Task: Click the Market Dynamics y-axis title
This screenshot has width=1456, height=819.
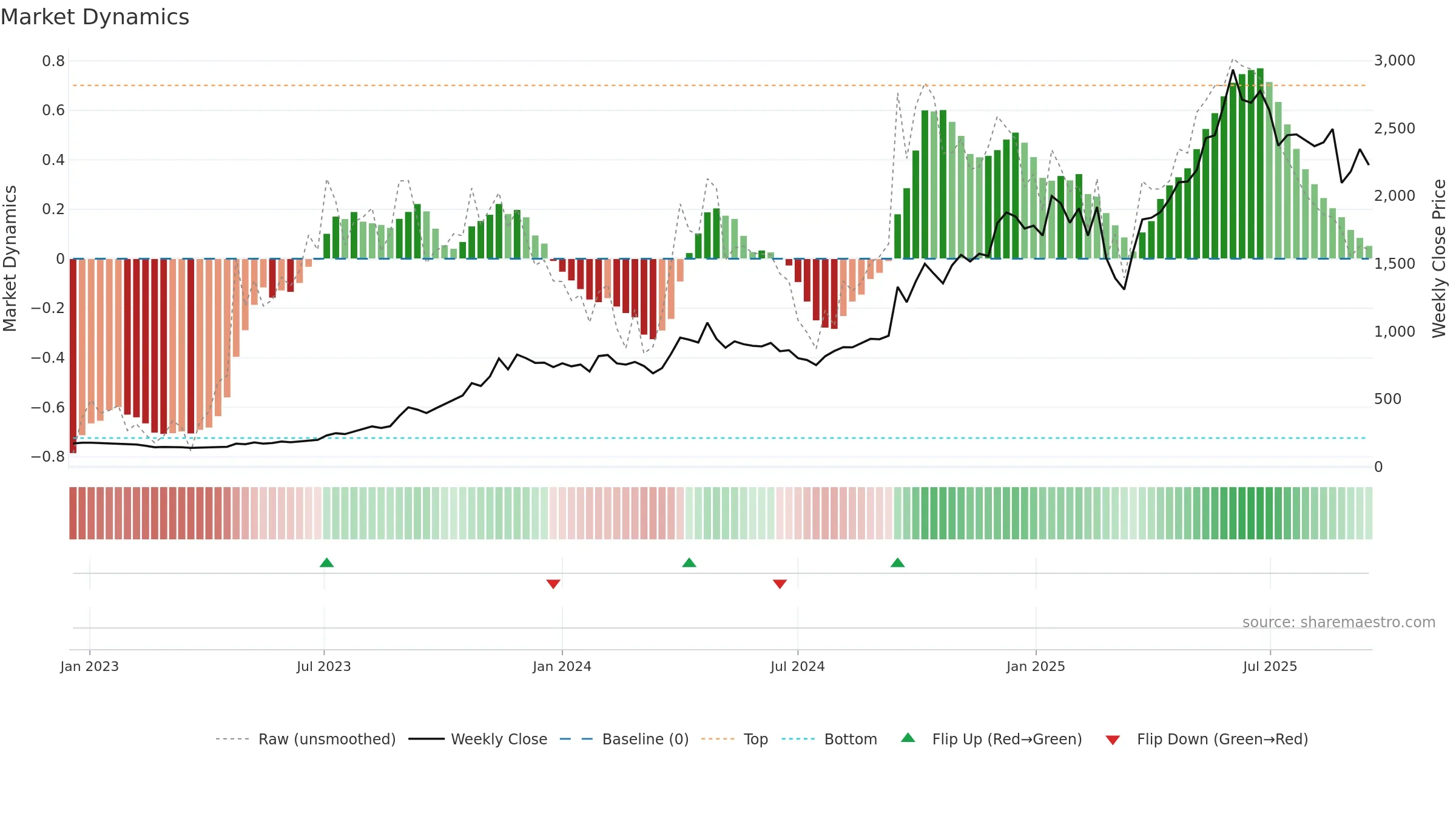Action: tap(10, 258)
